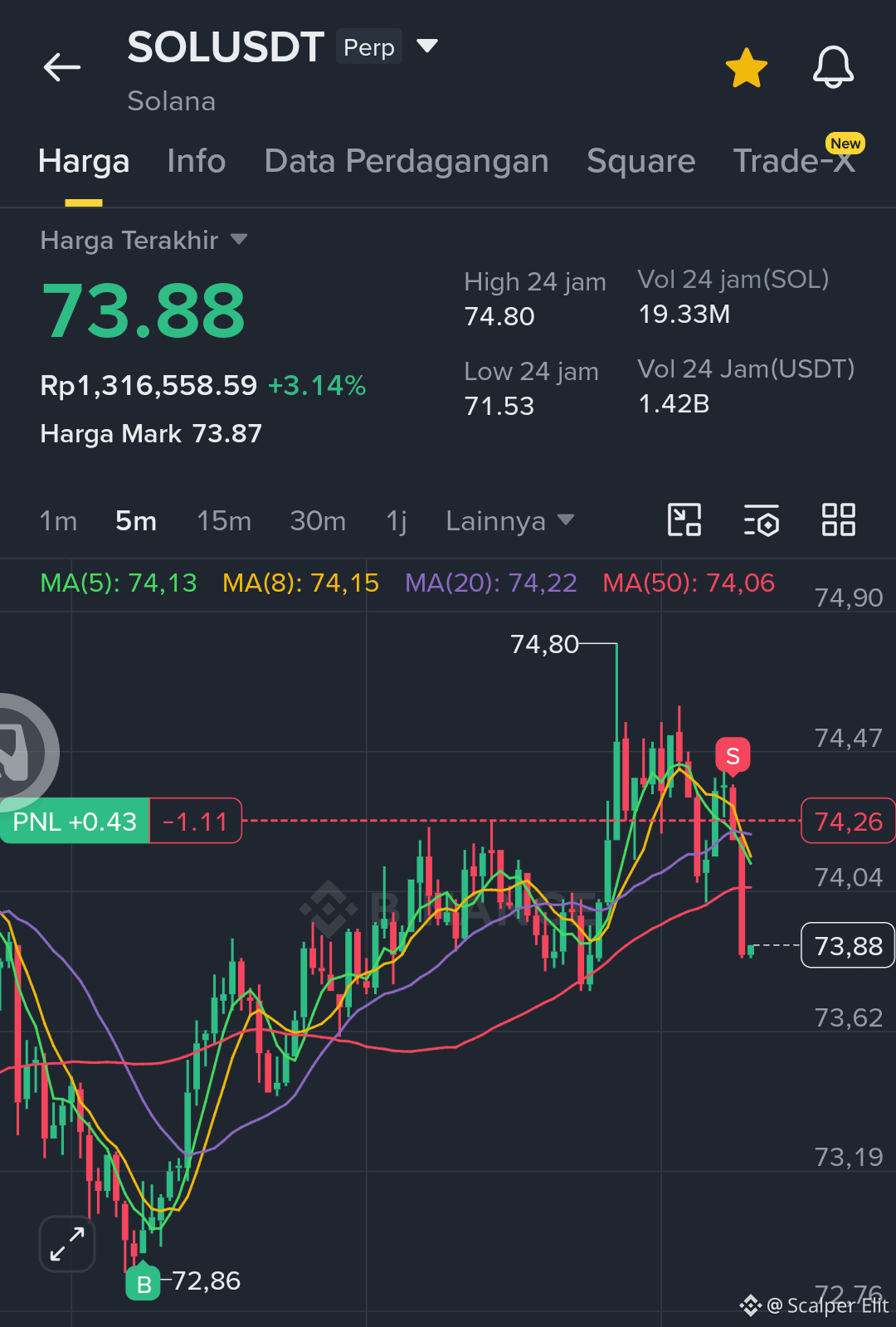The width and height of the screenshot is (896, 1327).
Task: Tap Low 24 jam value 71.53
Action: (x=499, y=407)
